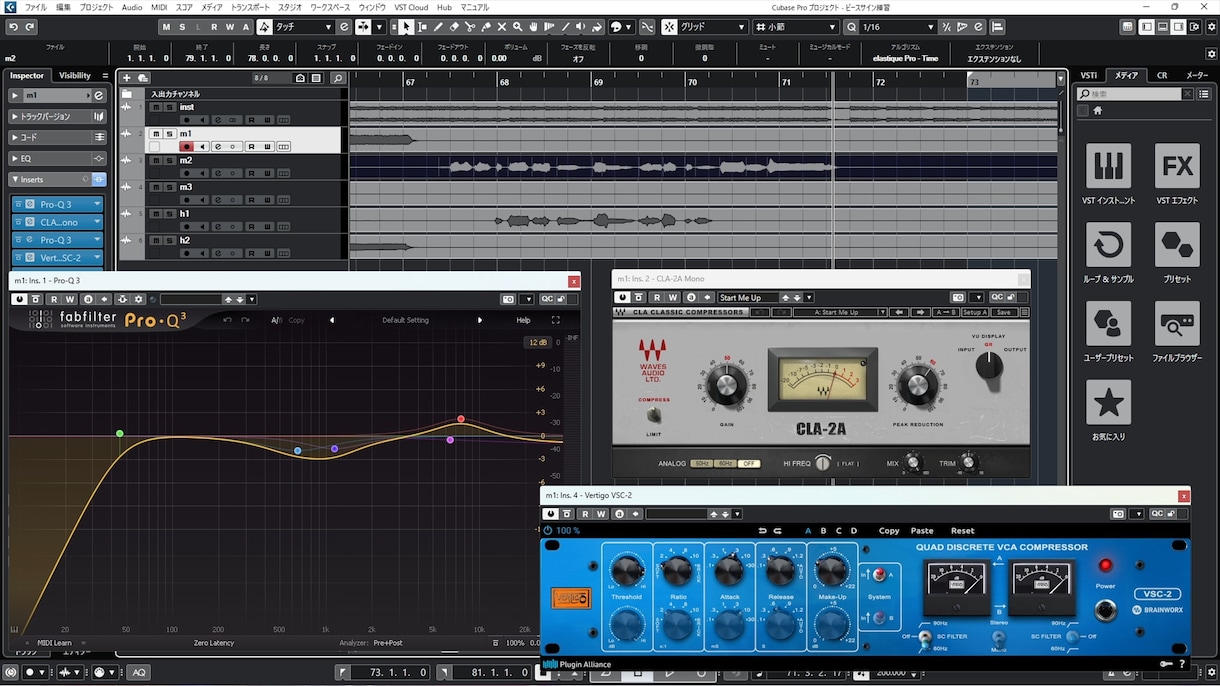Click the Pro-Q 3 full screen icon
1220x686 pixels.
556,320
